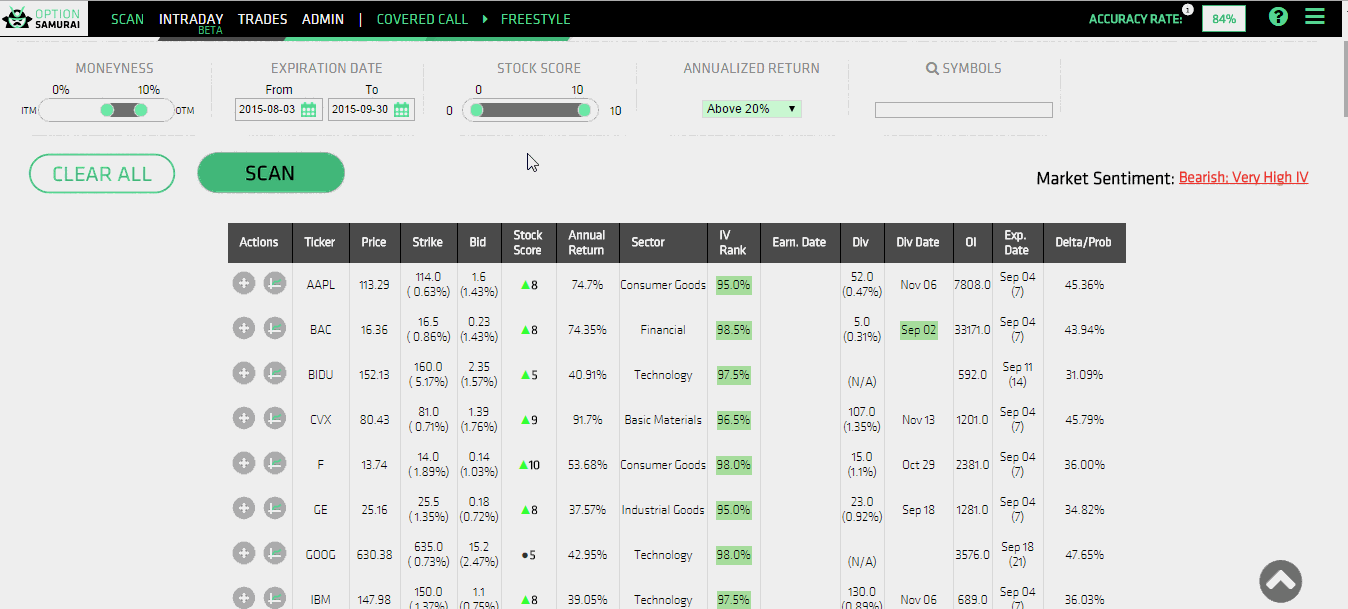Click the Annual Return column header

coord(587,243)
